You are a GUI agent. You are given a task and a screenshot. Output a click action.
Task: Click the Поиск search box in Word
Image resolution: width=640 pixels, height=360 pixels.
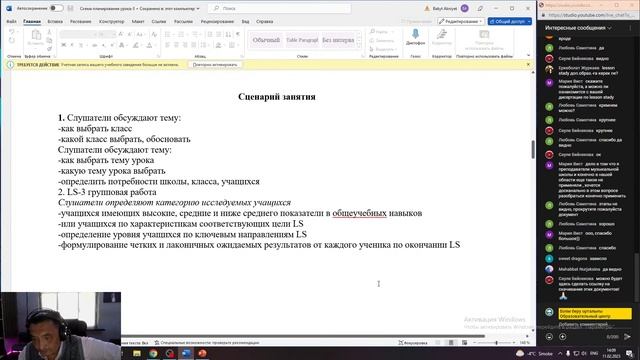point(280,8)
